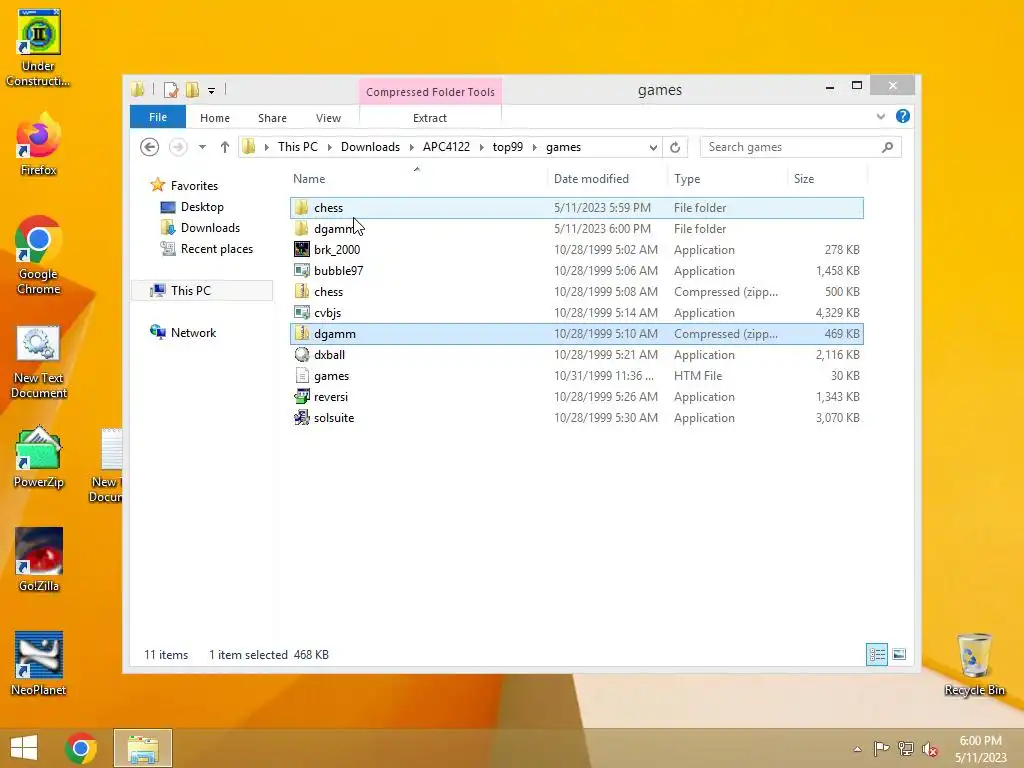Expand breadcrumb arrow after This PC
This screenshot has width=1024, height=768.
point(329,147)
